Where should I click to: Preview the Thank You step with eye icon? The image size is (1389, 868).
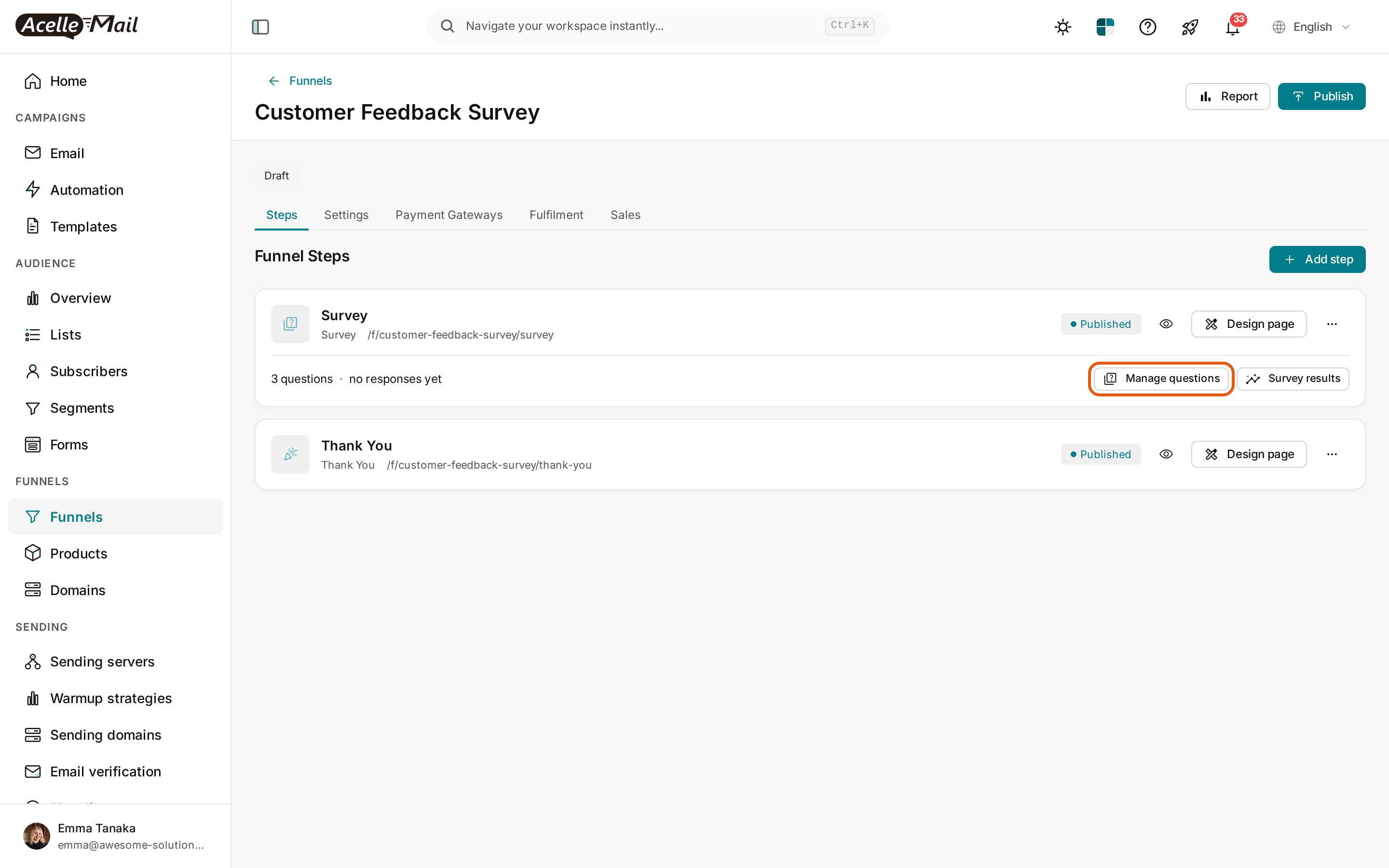point(1166,455)
